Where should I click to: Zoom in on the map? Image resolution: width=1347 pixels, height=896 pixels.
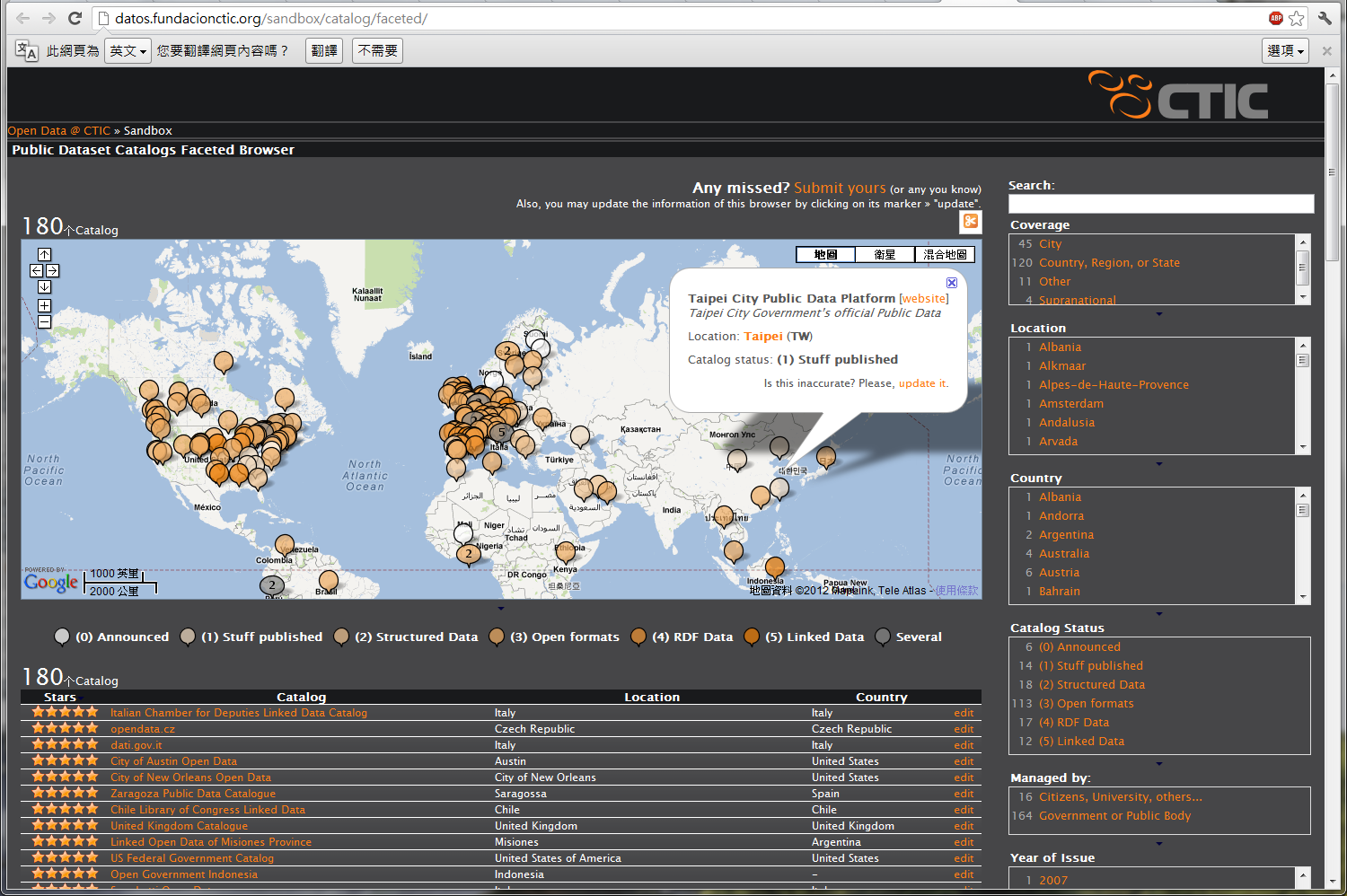pos(44,306)
